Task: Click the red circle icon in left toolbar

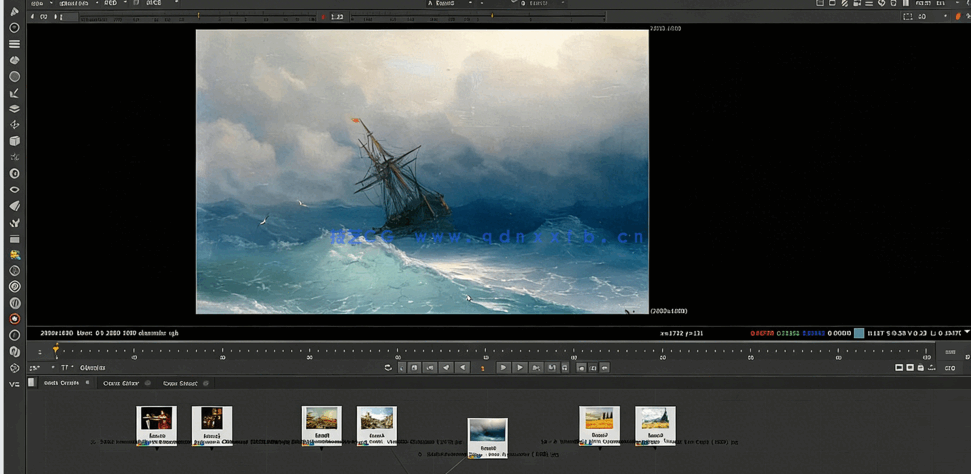Action: 15,319
